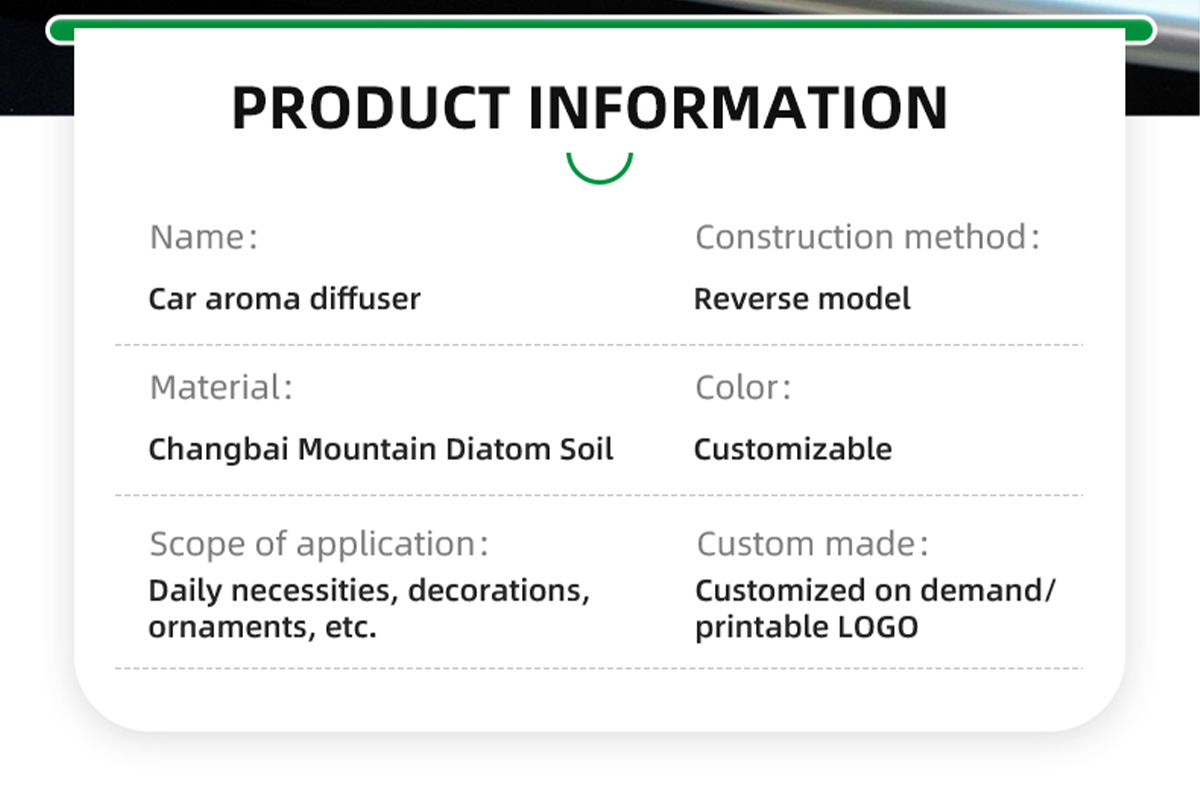Click the PRODUCT INFORMATION heading

589,108
